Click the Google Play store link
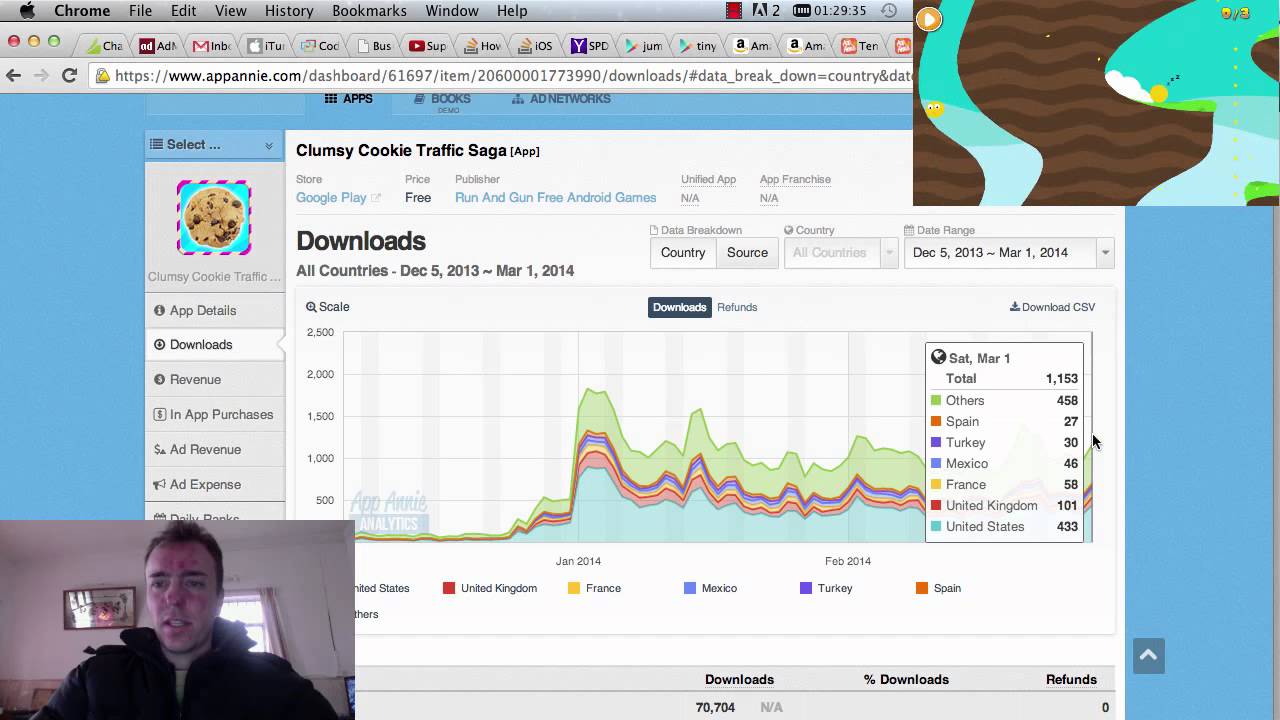Image resolution: width=1280 pixels, height=720 pixels. click(x=331, y=198)
